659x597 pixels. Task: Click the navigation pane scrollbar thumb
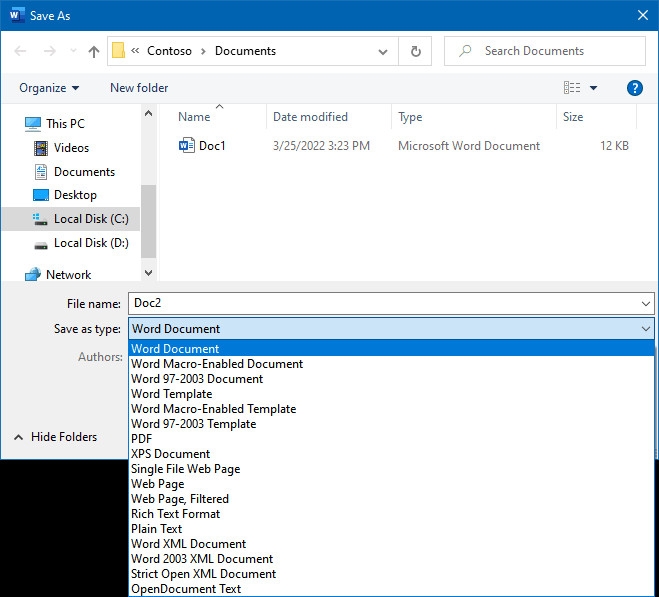click(148, 221)
